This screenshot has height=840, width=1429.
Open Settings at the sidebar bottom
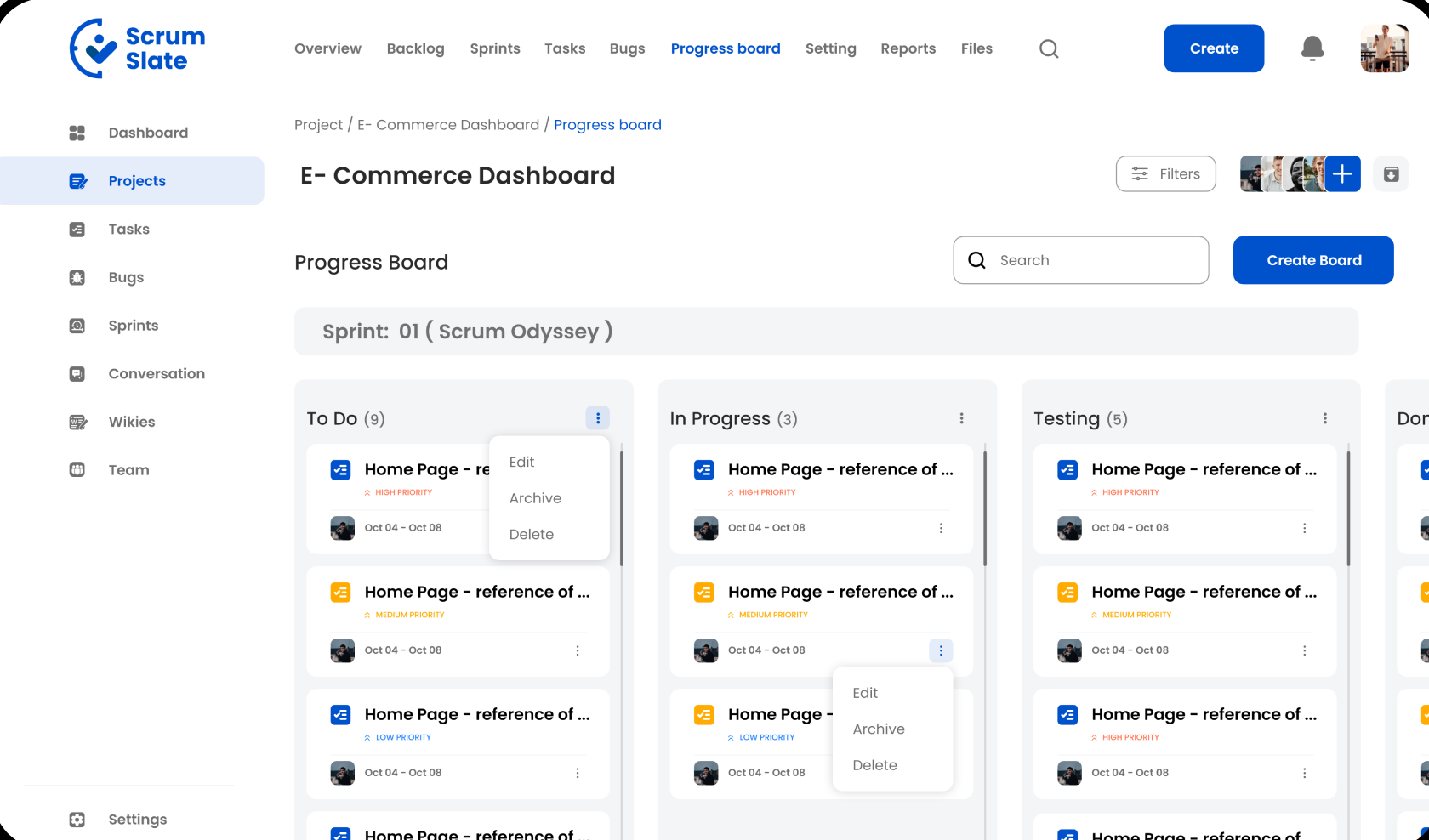(137, 820)
